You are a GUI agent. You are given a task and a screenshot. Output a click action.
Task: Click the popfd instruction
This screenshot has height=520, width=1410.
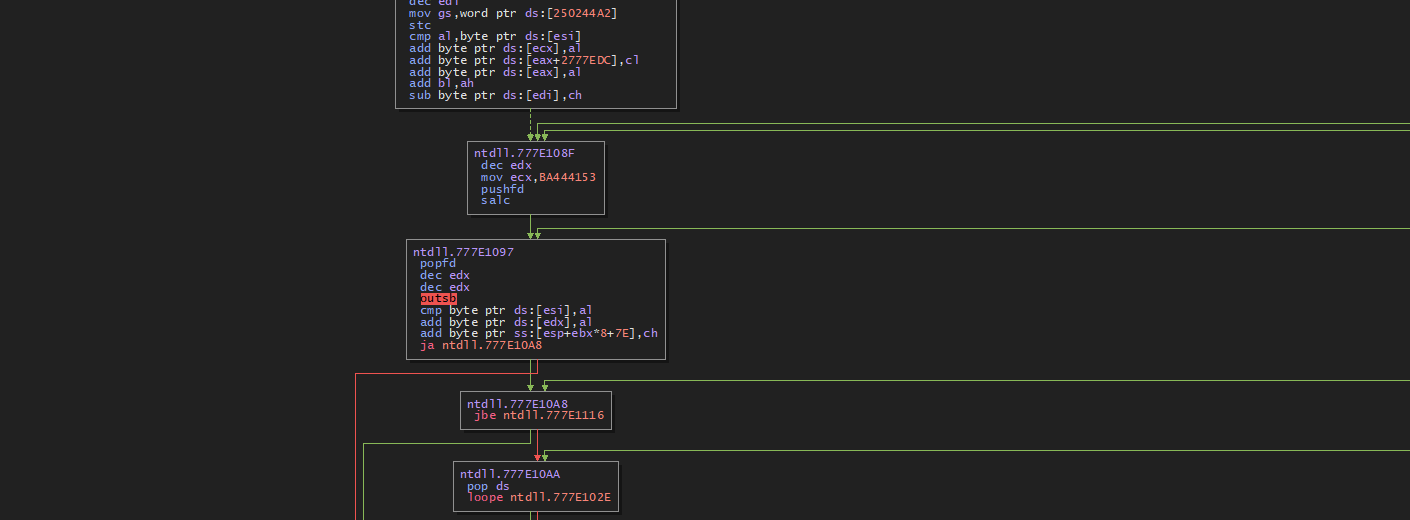(437, 264)
